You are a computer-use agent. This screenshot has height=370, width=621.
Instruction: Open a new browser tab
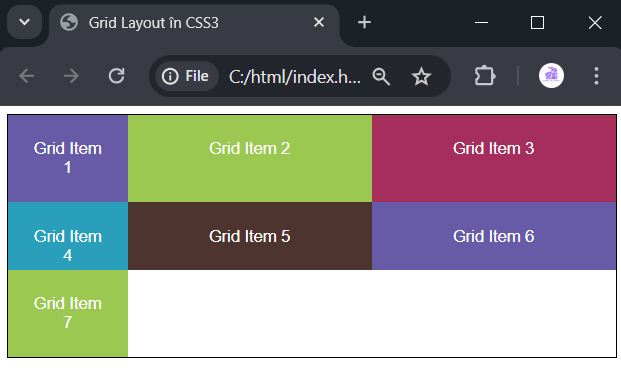coord(364,22)
